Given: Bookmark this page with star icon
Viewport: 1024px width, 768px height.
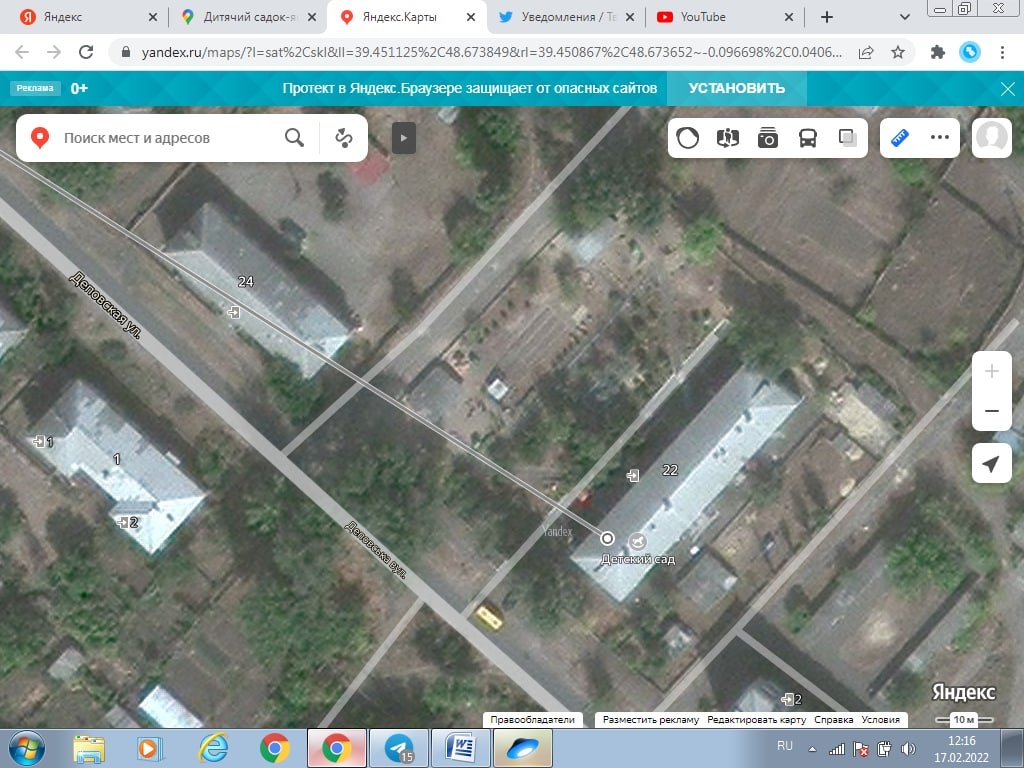Looking at the screenshot, I should click(x=898, y=52).
